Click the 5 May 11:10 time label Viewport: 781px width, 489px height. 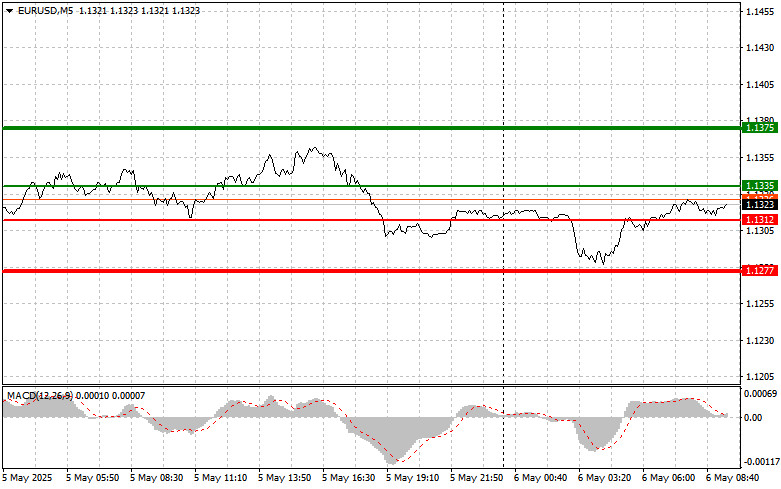click(x=221, y=478)
